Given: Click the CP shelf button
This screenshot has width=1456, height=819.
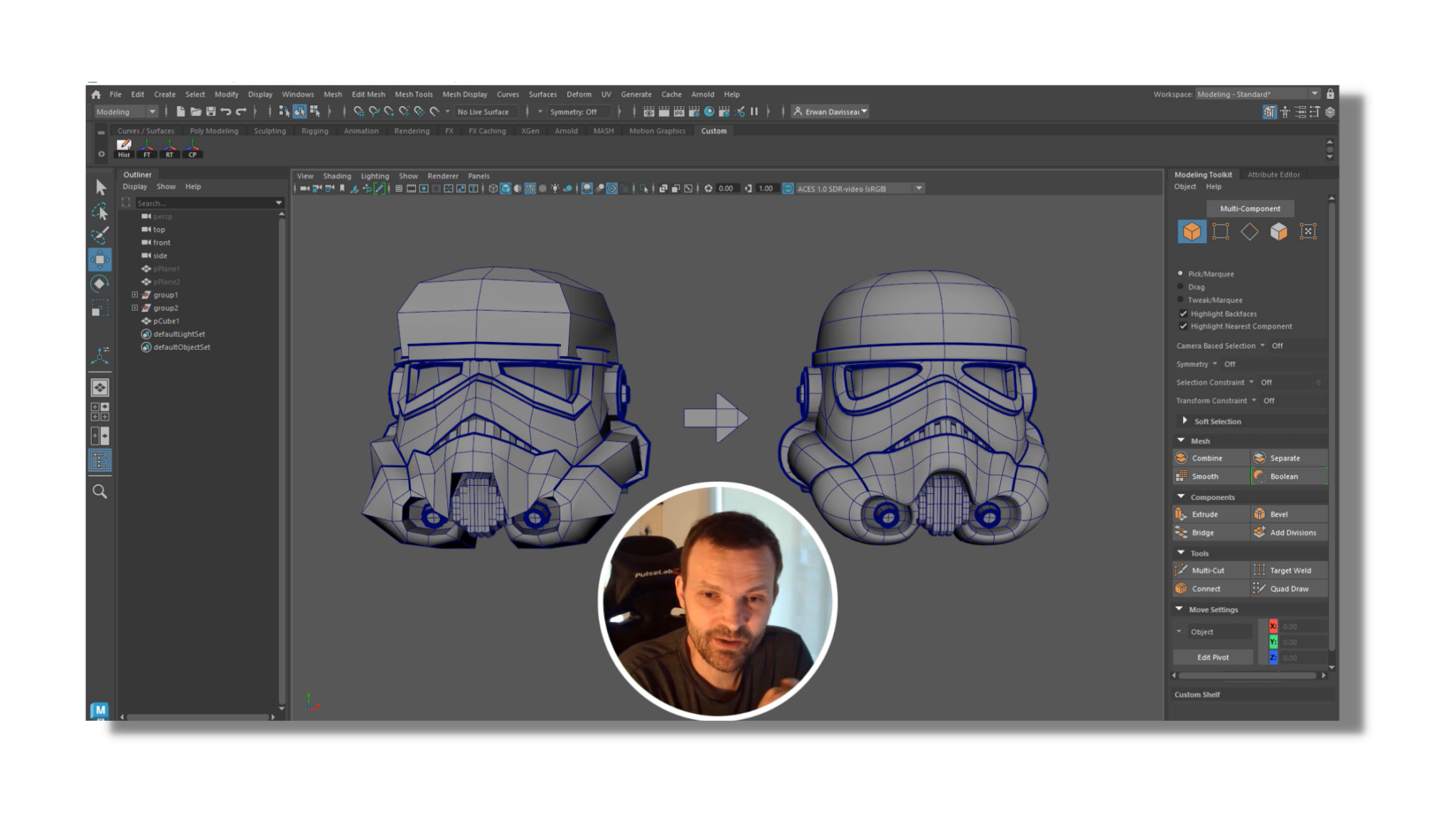Looking at the screenshot, I should click(192, 148).
